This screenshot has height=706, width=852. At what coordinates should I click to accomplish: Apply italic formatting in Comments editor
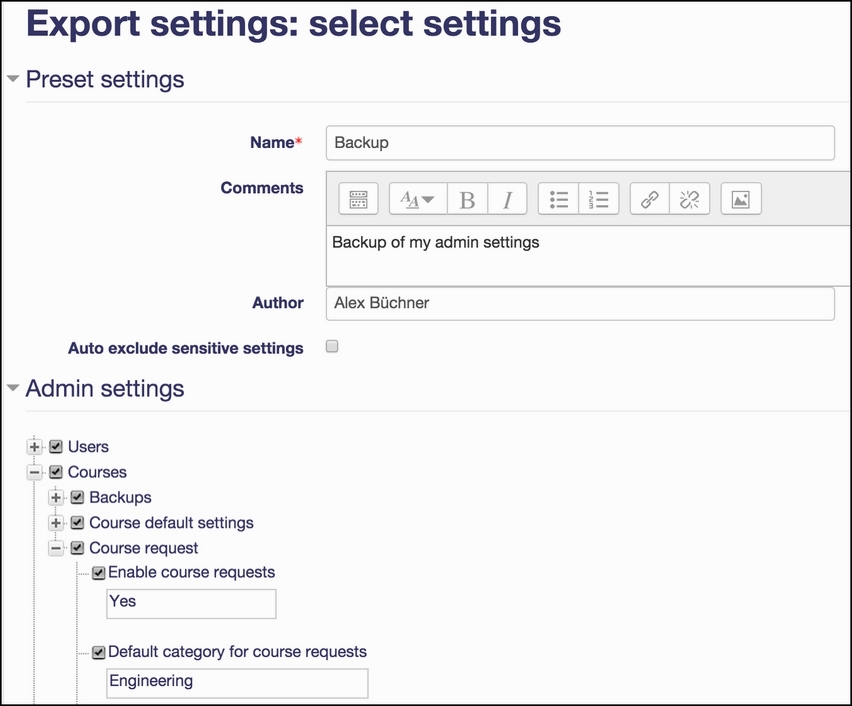(508, 199)
